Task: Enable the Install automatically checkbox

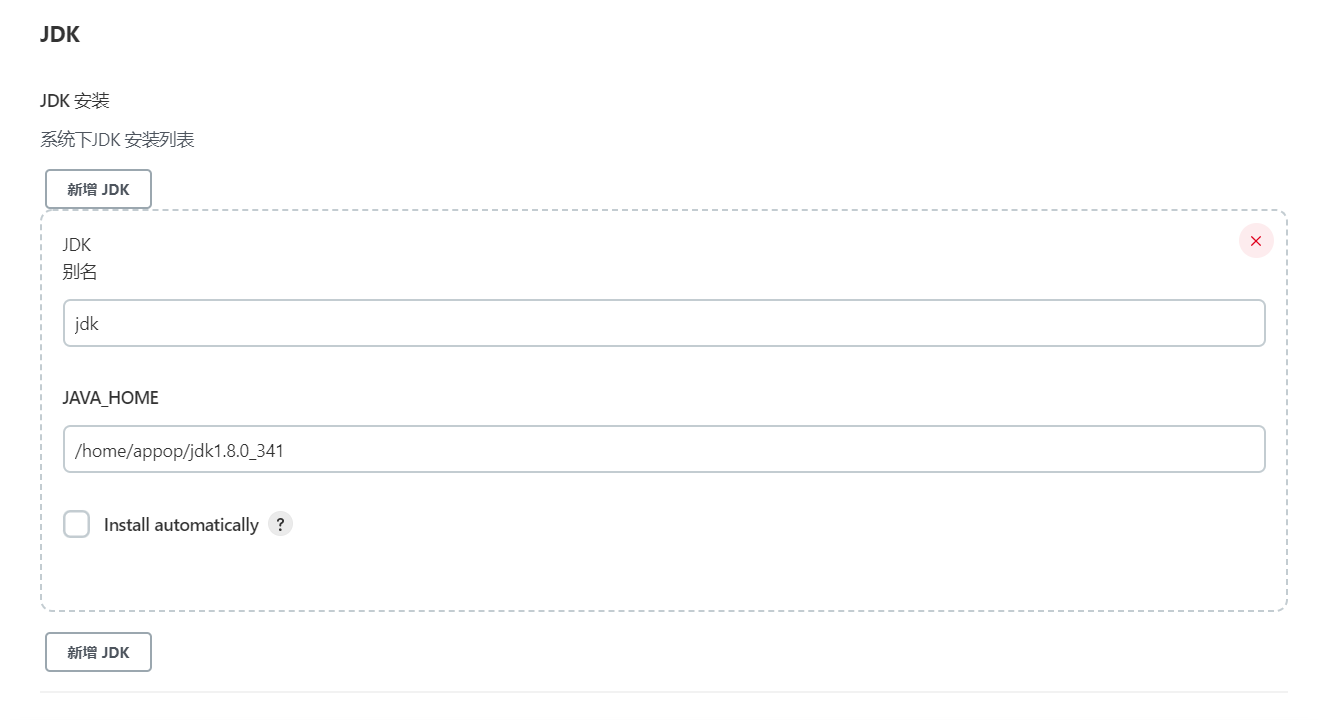Action: [77, 524]
